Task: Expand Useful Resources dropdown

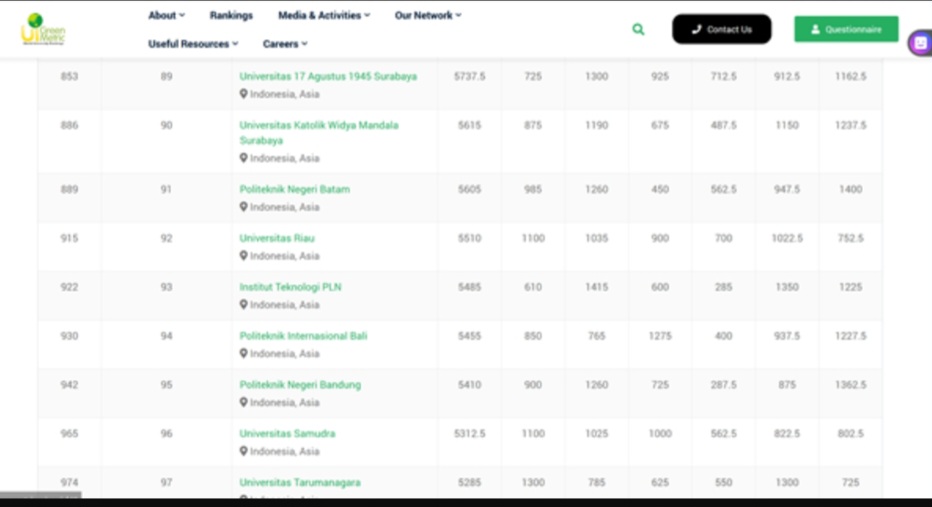Action: point(193,44)
